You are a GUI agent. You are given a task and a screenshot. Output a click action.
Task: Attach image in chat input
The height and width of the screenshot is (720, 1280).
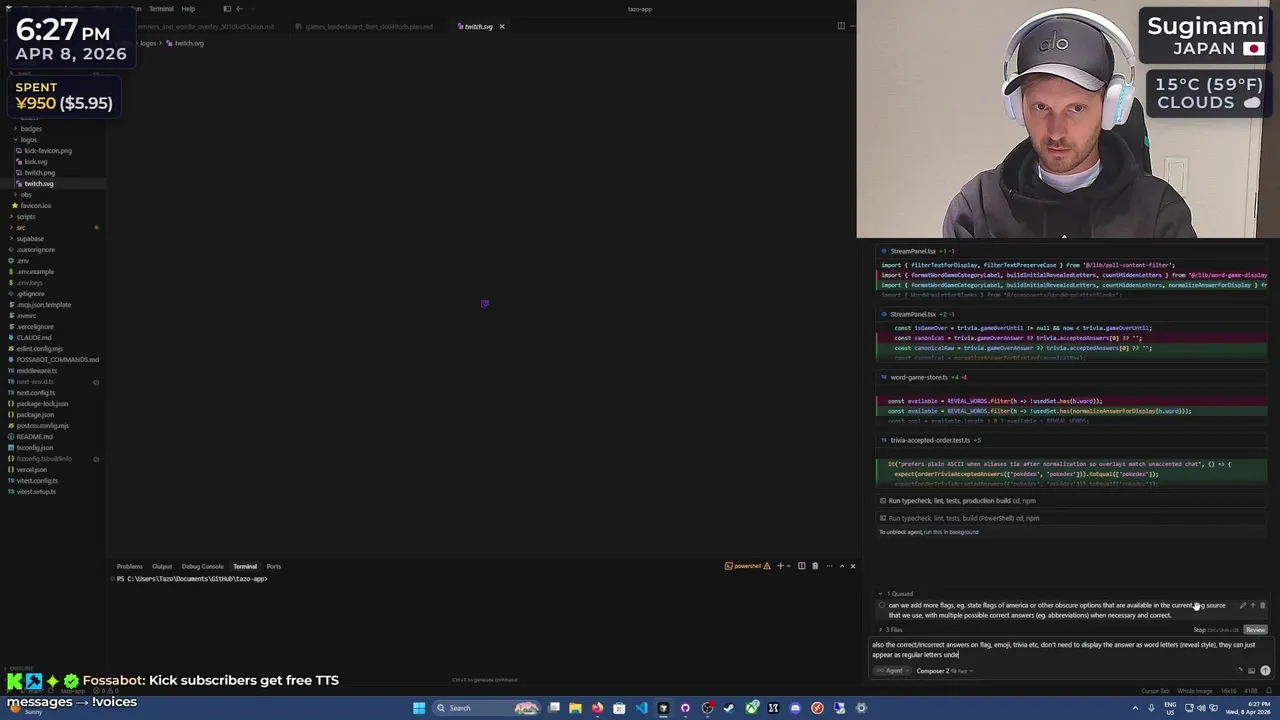click(x=1251, y=671)
